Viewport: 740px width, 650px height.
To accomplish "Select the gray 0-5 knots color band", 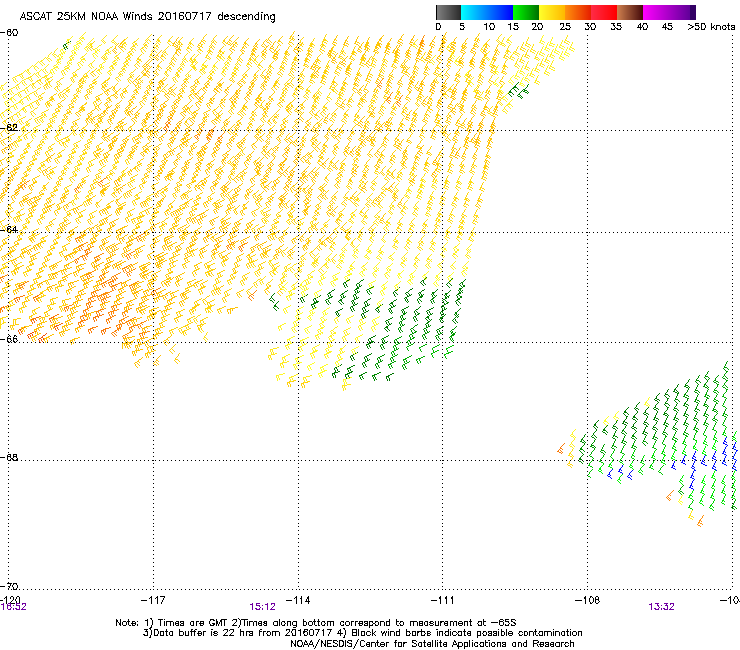I will click(x=448, y=12).
